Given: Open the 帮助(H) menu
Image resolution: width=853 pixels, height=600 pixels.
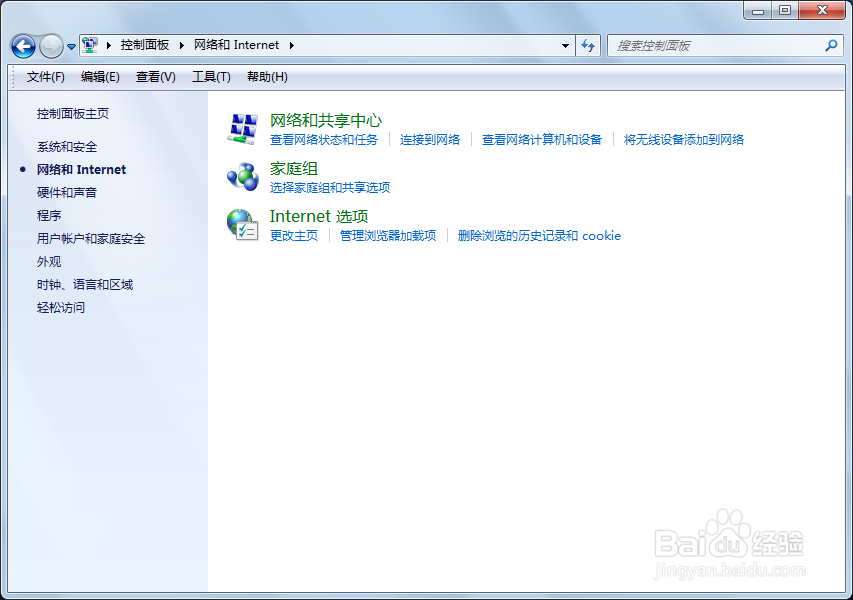Looking at the screenshot, I should pyautogui.click(x=267, y=77).
